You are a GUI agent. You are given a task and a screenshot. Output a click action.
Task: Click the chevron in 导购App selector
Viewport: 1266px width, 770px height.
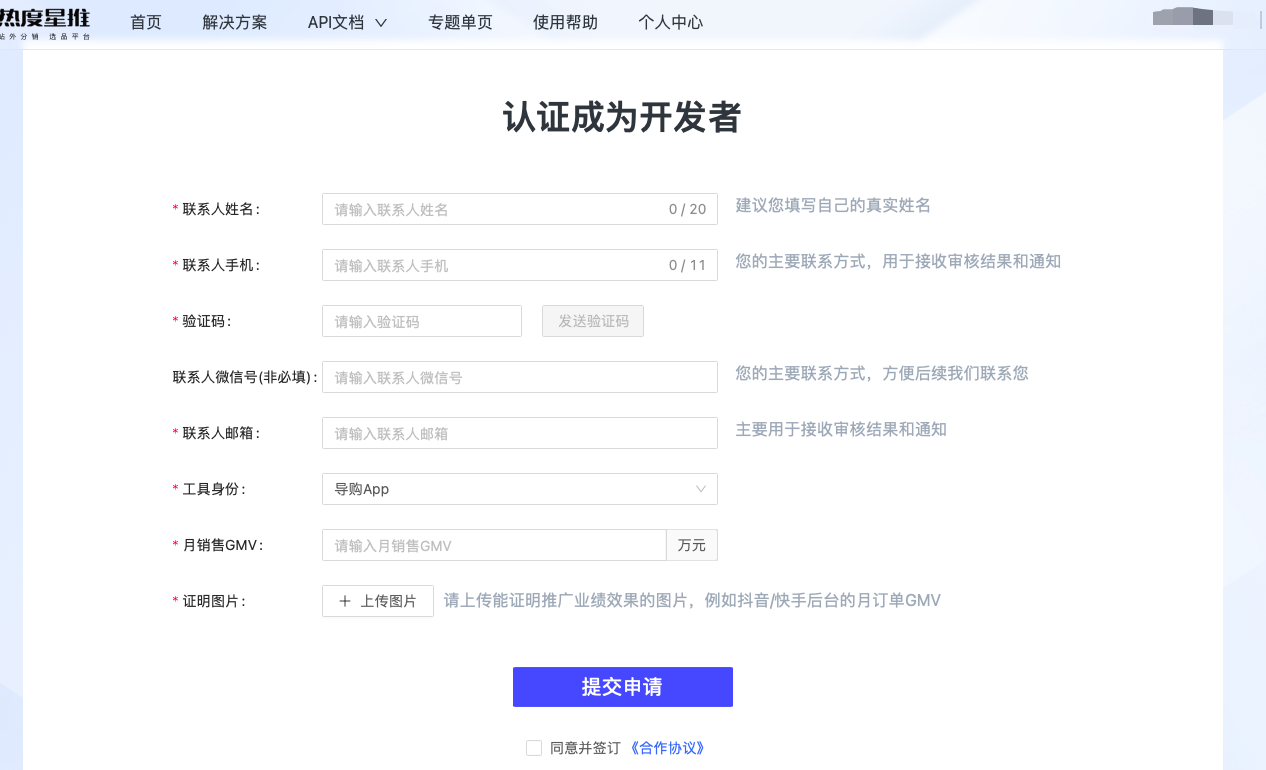coord(700,489)
